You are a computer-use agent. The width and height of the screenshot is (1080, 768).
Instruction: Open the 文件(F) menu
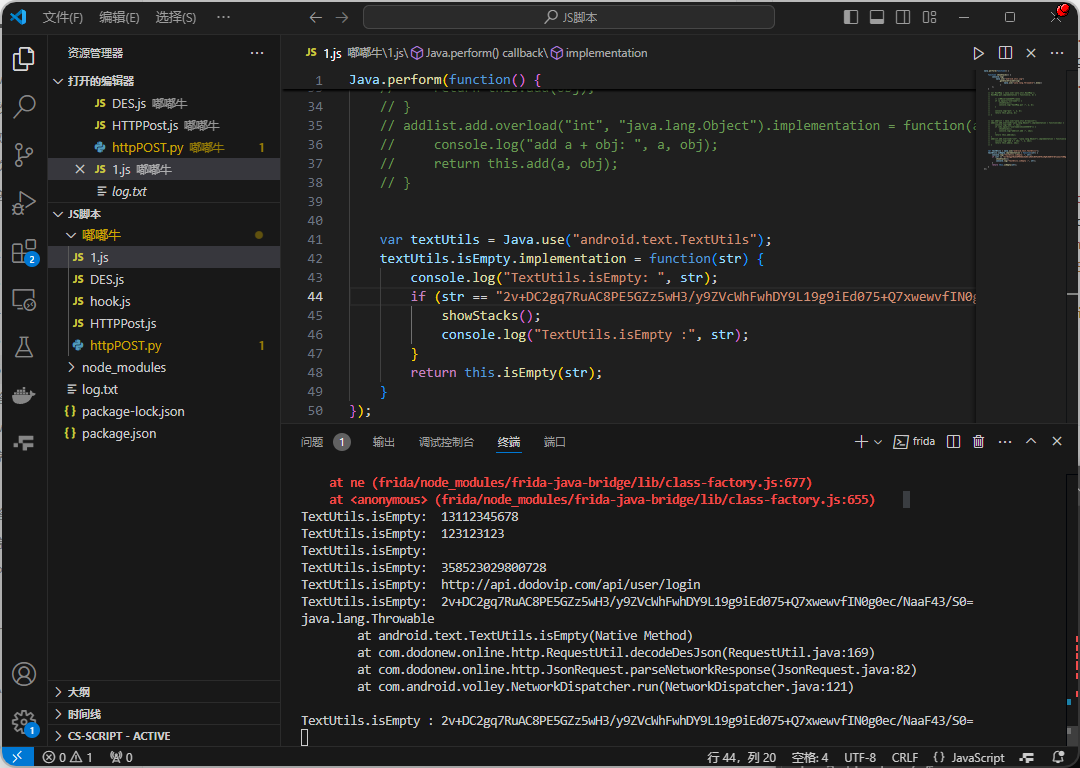(x=63, y=18)
